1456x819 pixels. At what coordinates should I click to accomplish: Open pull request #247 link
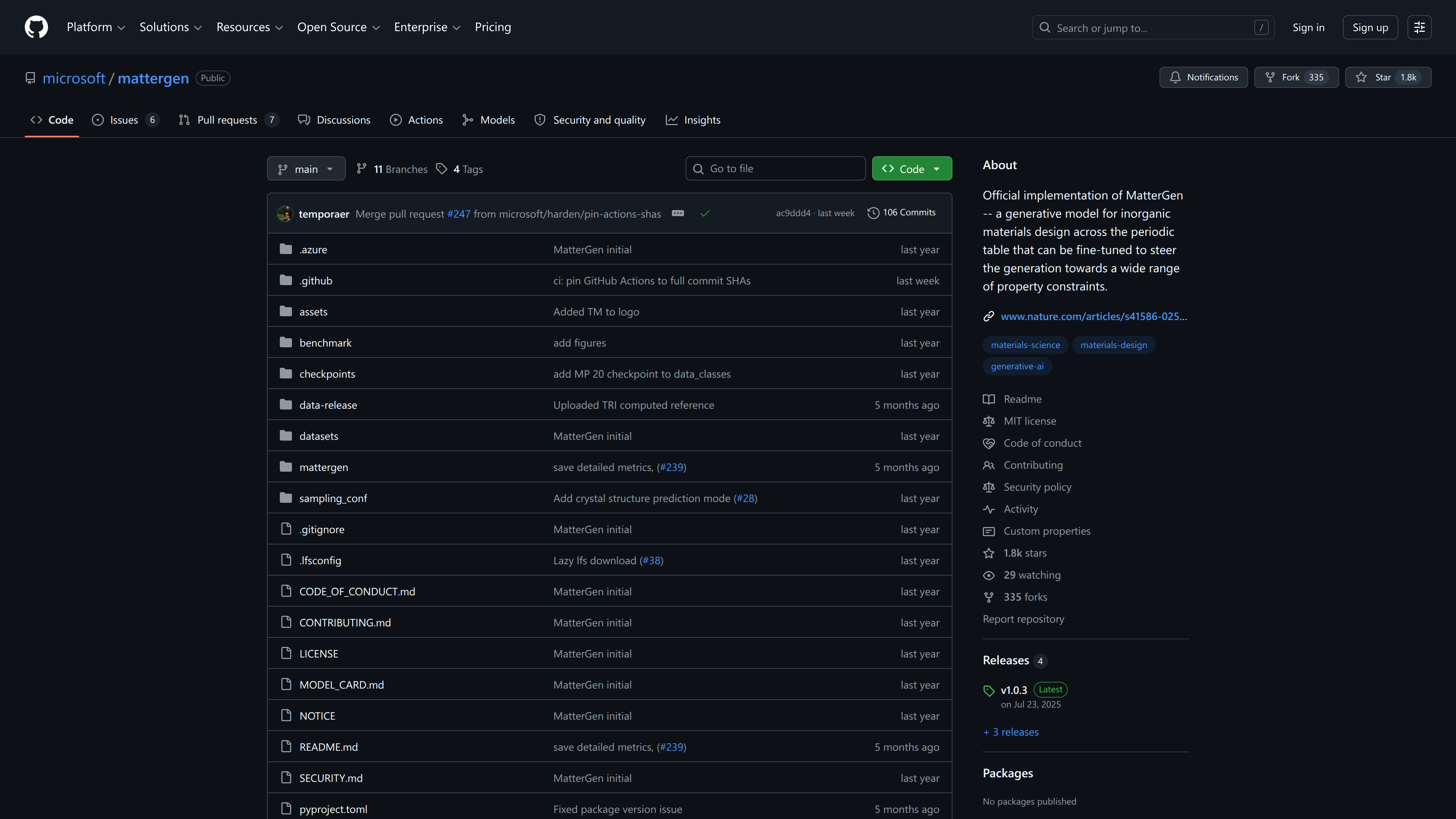click(x=458, y=213)
